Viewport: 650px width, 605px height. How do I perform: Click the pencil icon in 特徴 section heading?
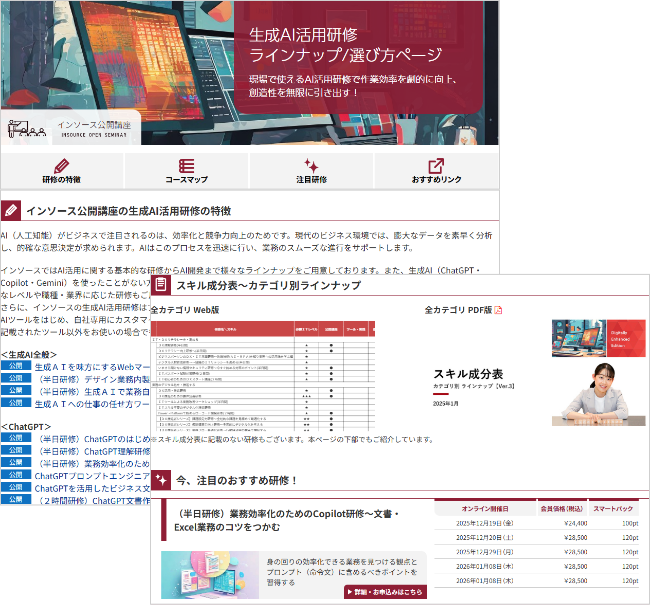point(11,211)
